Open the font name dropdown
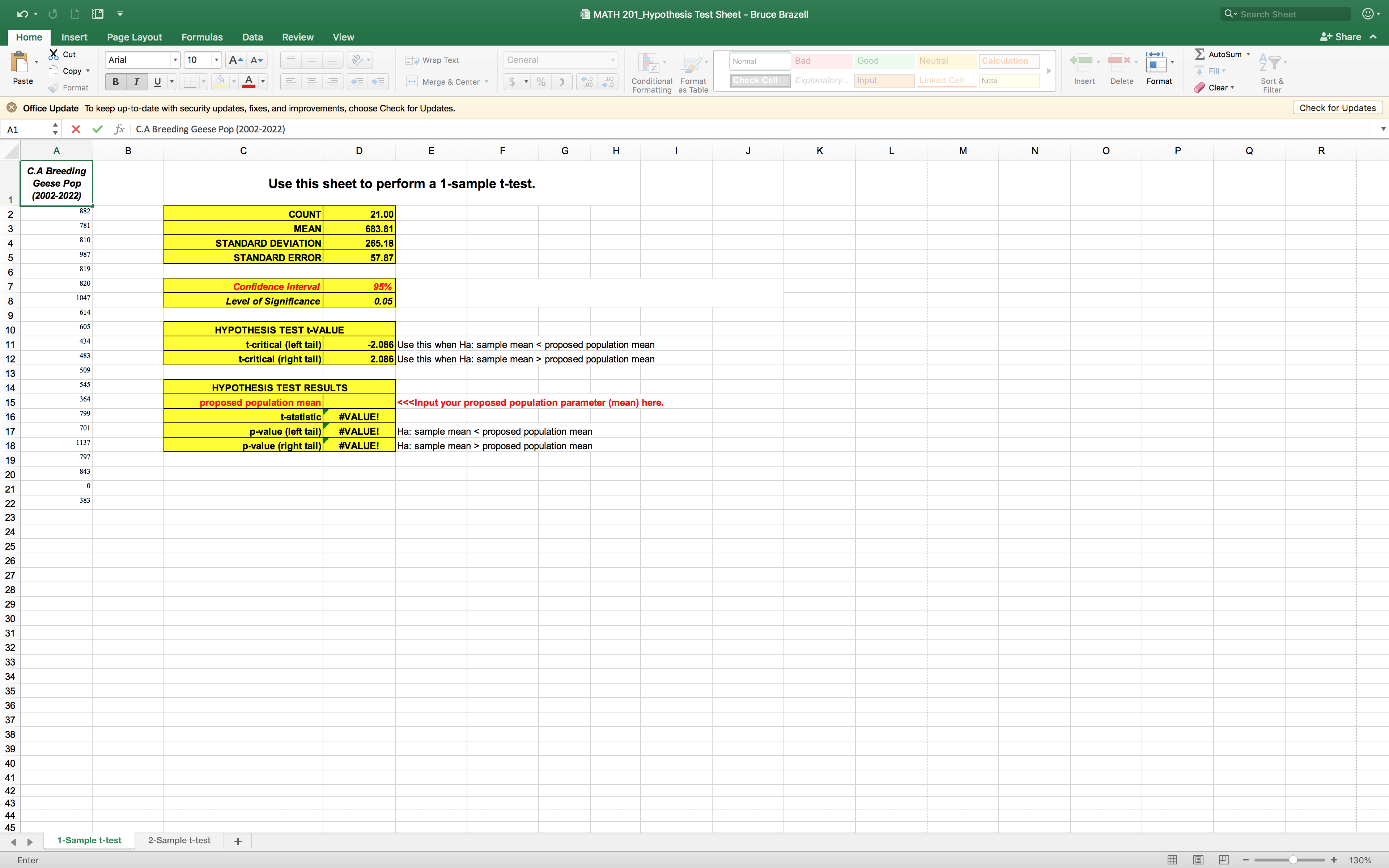The width and height of the screenshot is (1389, 868). (175, 60)
